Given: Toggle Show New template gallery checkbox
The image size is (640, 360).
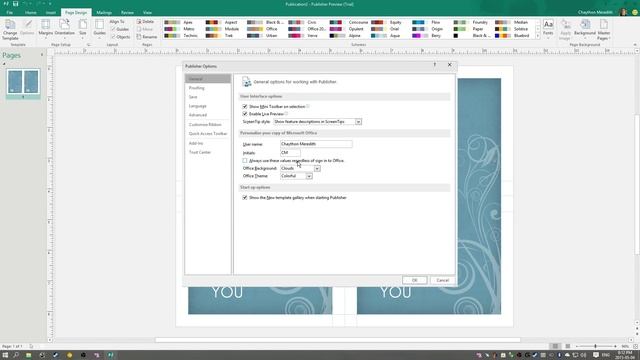Looking at the screenshot, I should pos(245,198).
